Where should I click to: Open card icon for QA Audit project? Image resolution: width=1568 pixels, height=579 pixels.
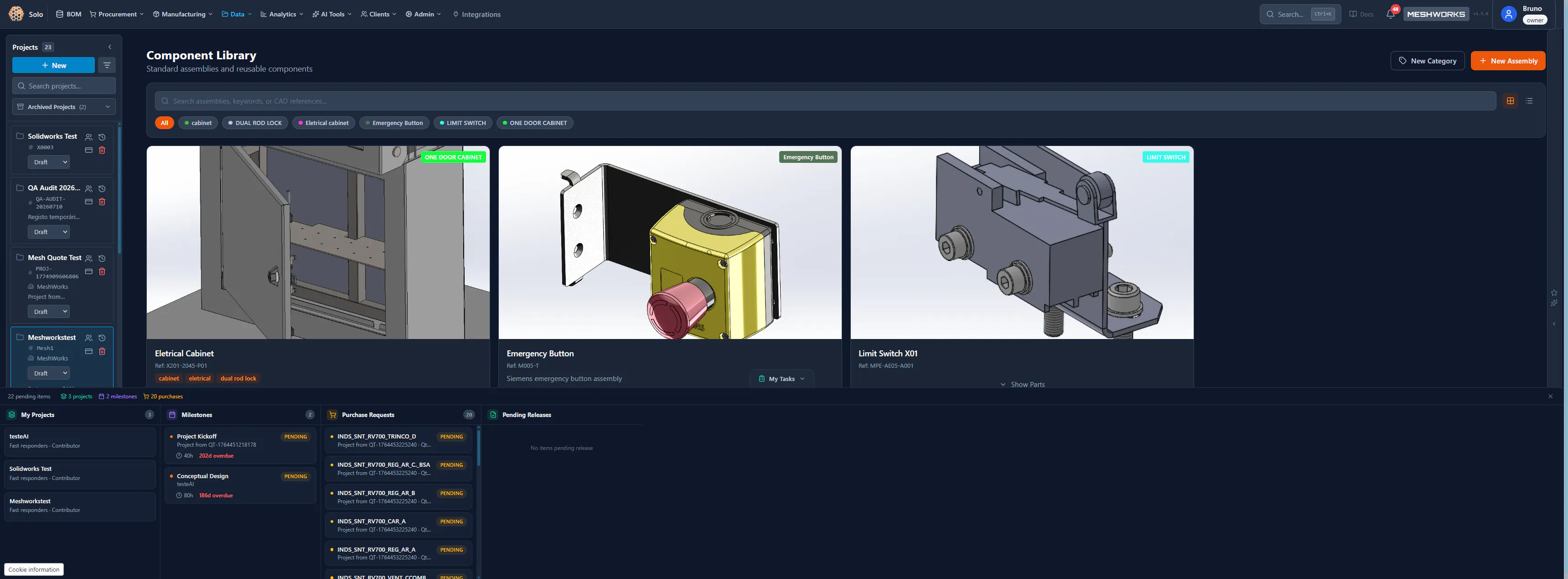pyautogui.click(x=89, y=202)
